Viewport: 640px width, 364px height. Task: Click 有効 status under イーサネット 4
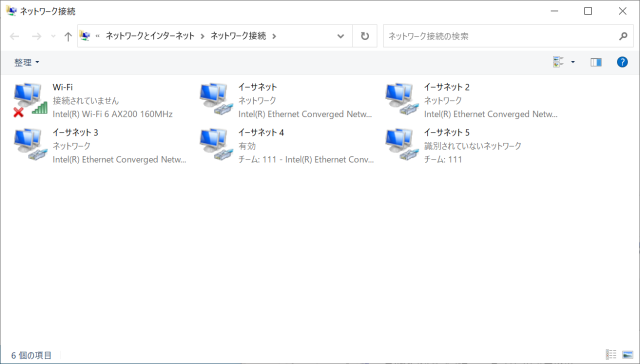247,146
